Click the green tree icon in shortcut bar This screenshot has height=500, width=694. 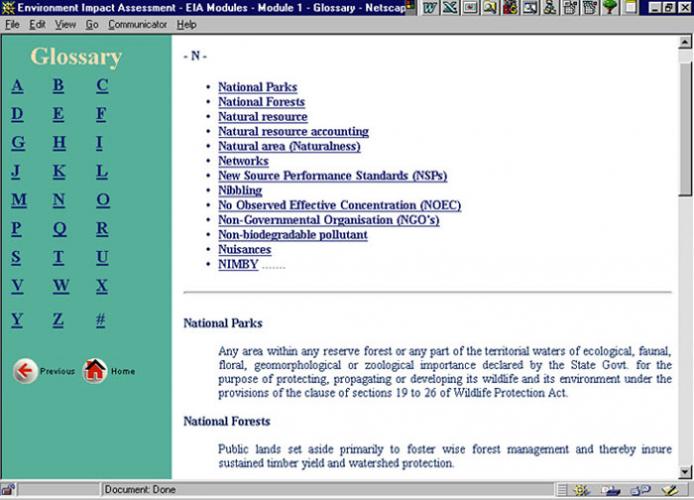point(610,7)
